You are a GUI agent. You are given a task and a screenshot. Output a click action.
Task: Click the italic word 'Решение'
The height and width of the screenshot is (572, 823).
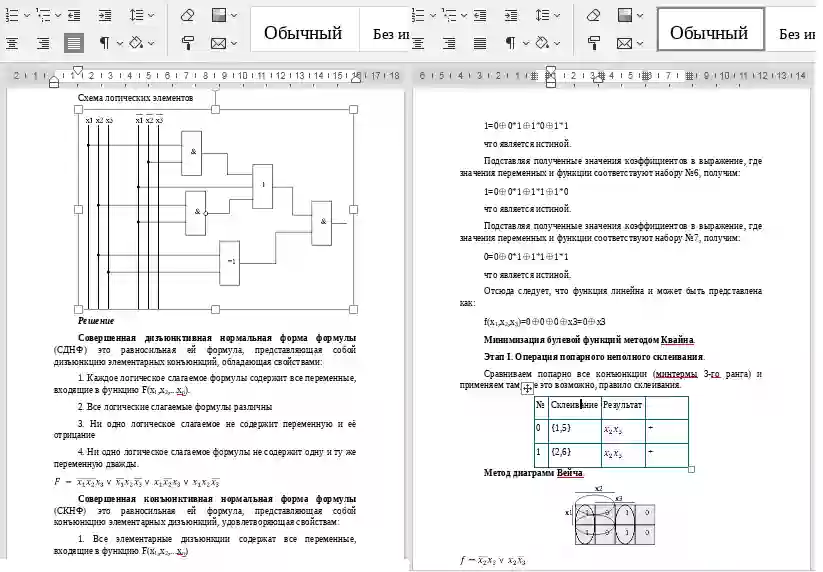96,321
